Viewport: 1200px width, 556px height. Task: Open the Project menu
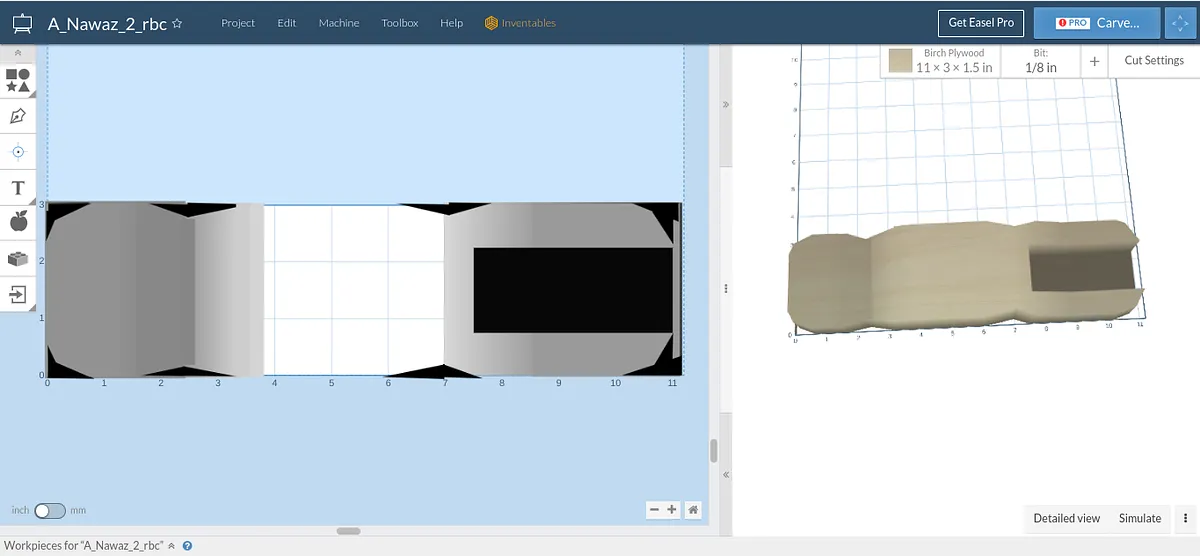pyautogui.click(x=238, y=23)
